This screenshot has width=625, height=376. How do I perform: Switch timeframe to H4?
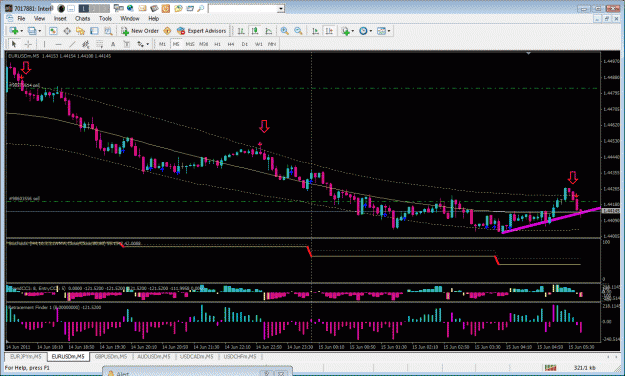[231, 44]
